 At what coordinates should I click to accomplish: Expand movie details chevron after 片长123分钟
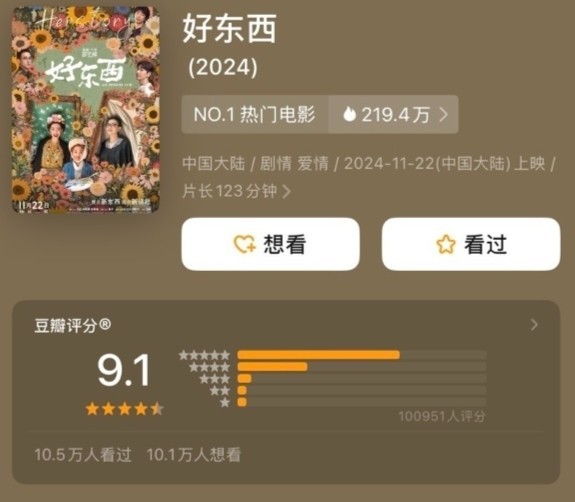(x=286, y=191)
